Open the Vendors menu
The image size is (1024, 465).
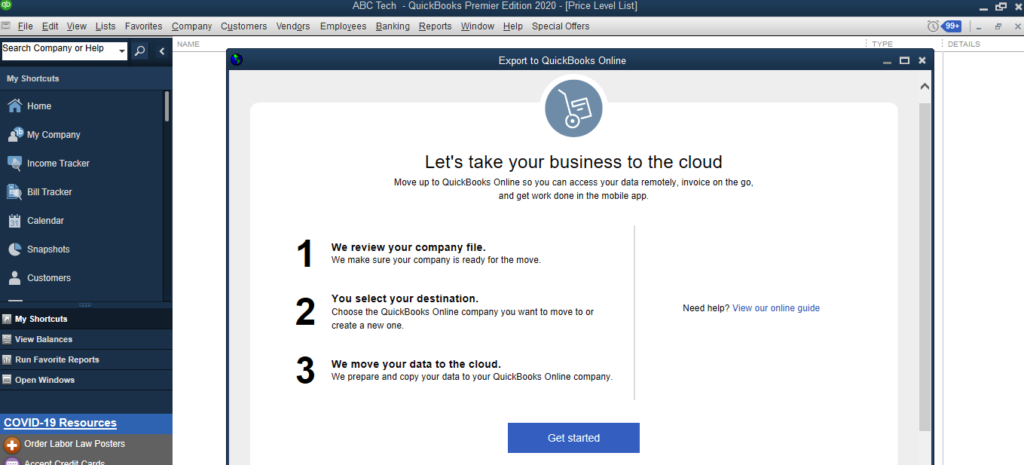click(x=293, y=26)
